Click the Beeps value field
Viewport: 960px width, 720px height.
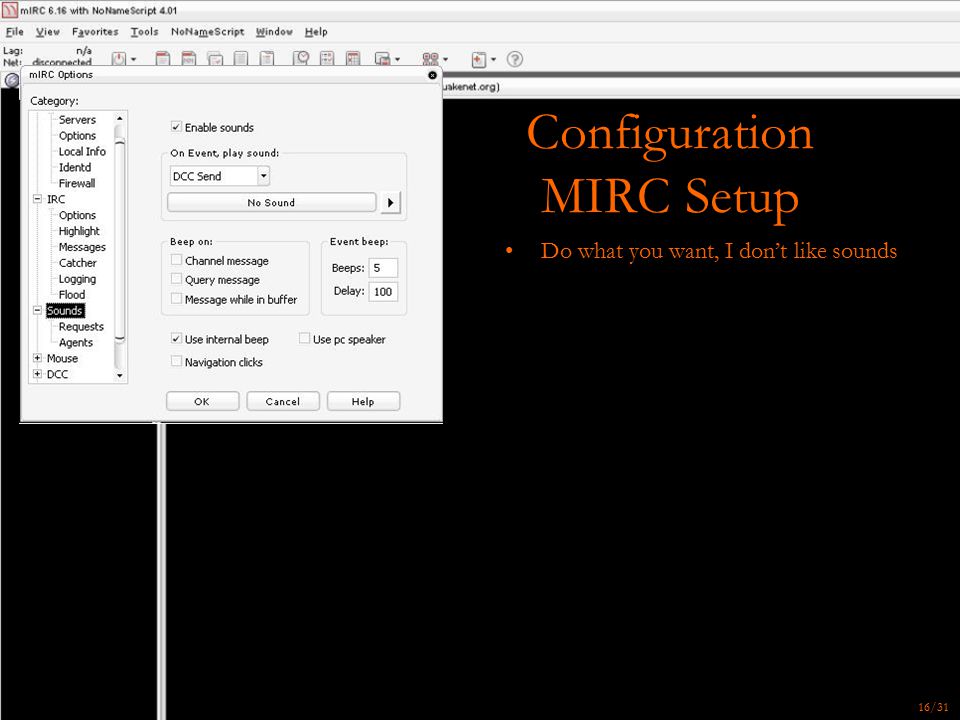(383, 268)
